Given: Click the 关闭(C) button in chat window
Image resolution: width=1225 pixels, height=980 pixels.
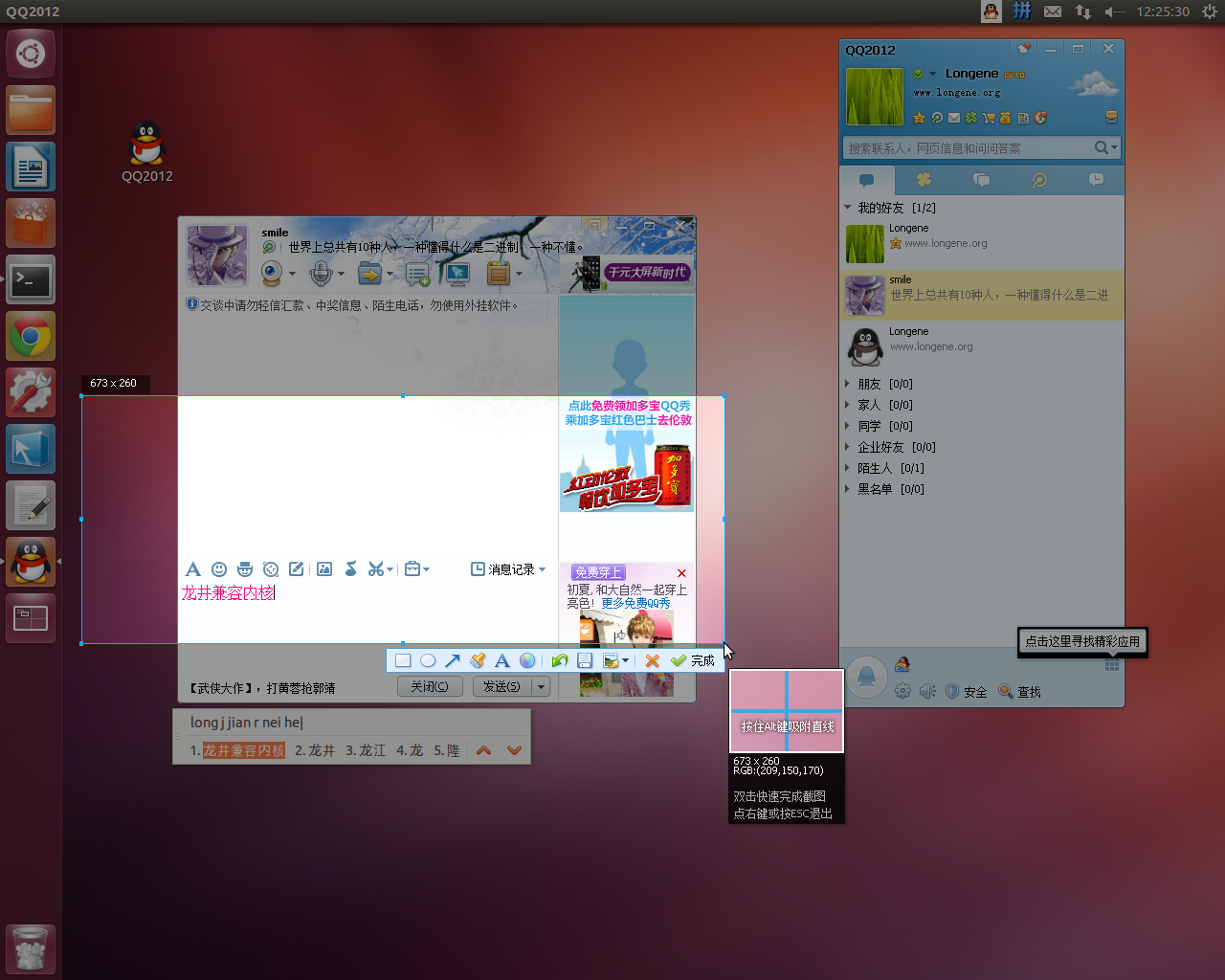Looking at the screenshot, I should point(430,686).
